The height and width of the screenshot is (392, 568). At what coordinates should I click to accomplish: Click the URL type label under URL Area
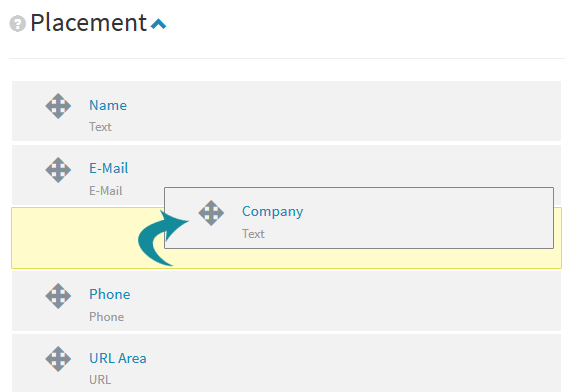[100, 380]
